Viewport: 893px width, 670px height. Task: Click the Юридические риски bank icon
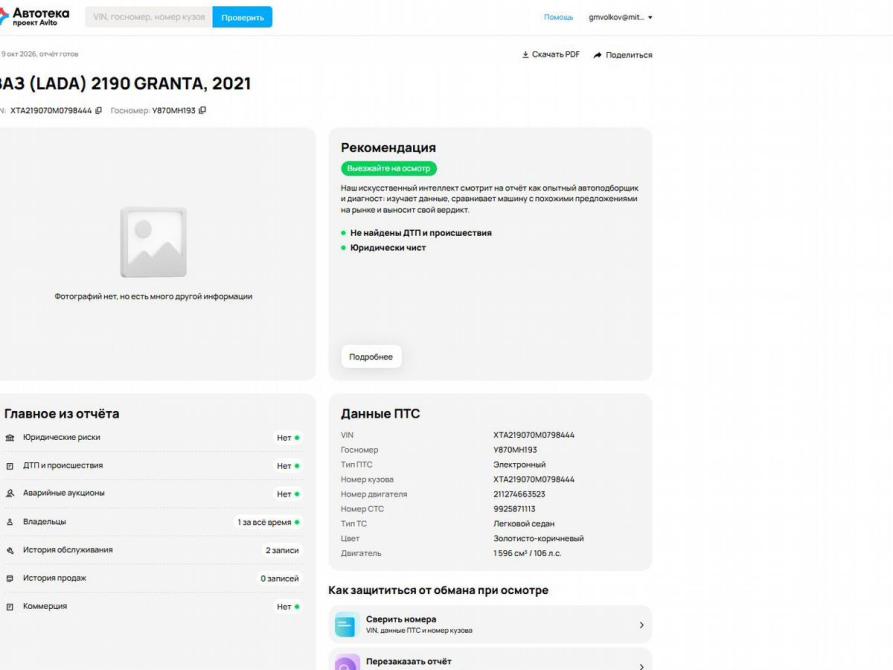[10, 438]
